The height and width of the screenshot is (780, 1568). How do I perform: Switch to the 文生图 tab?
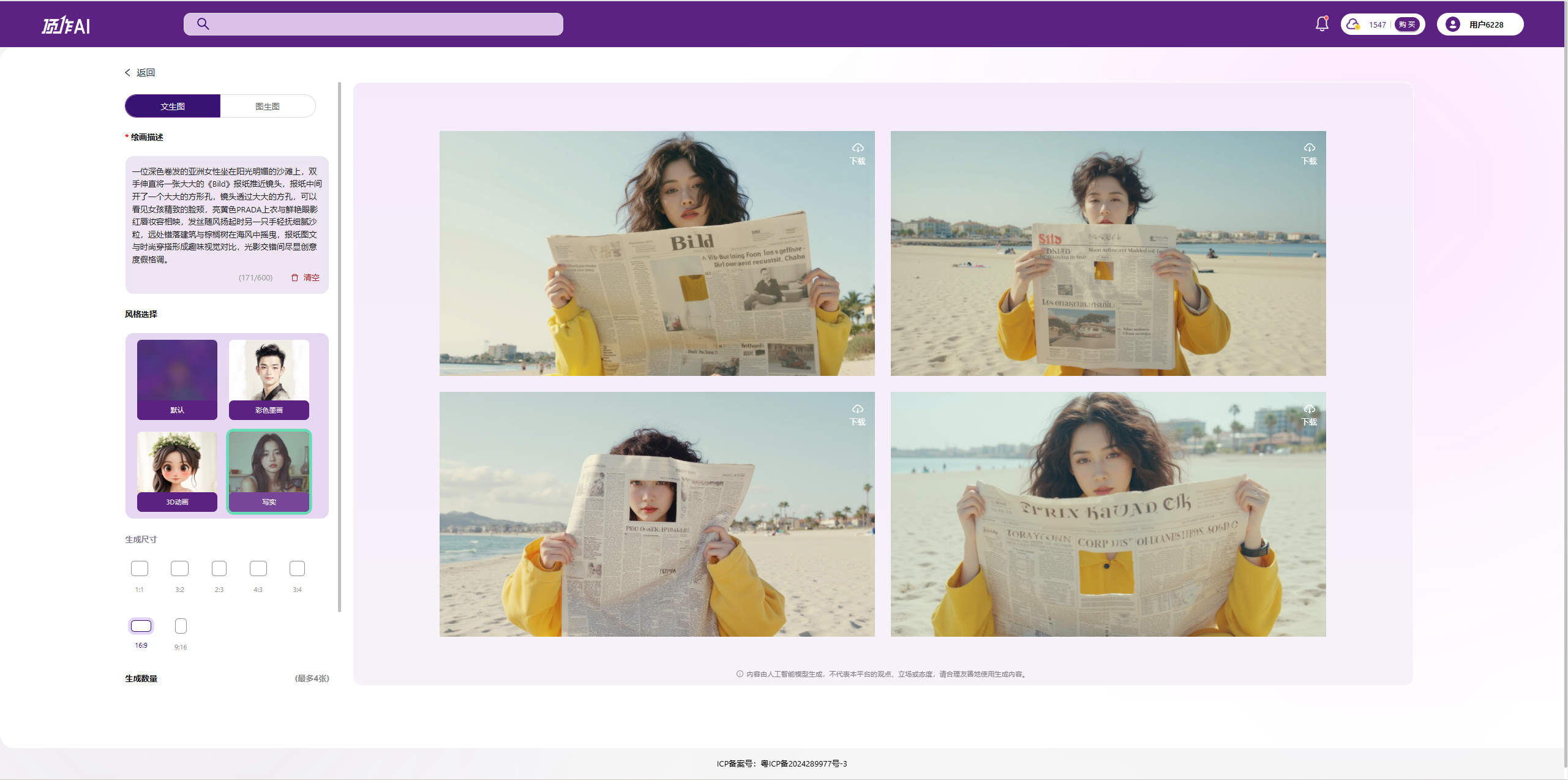coord(173,106)
